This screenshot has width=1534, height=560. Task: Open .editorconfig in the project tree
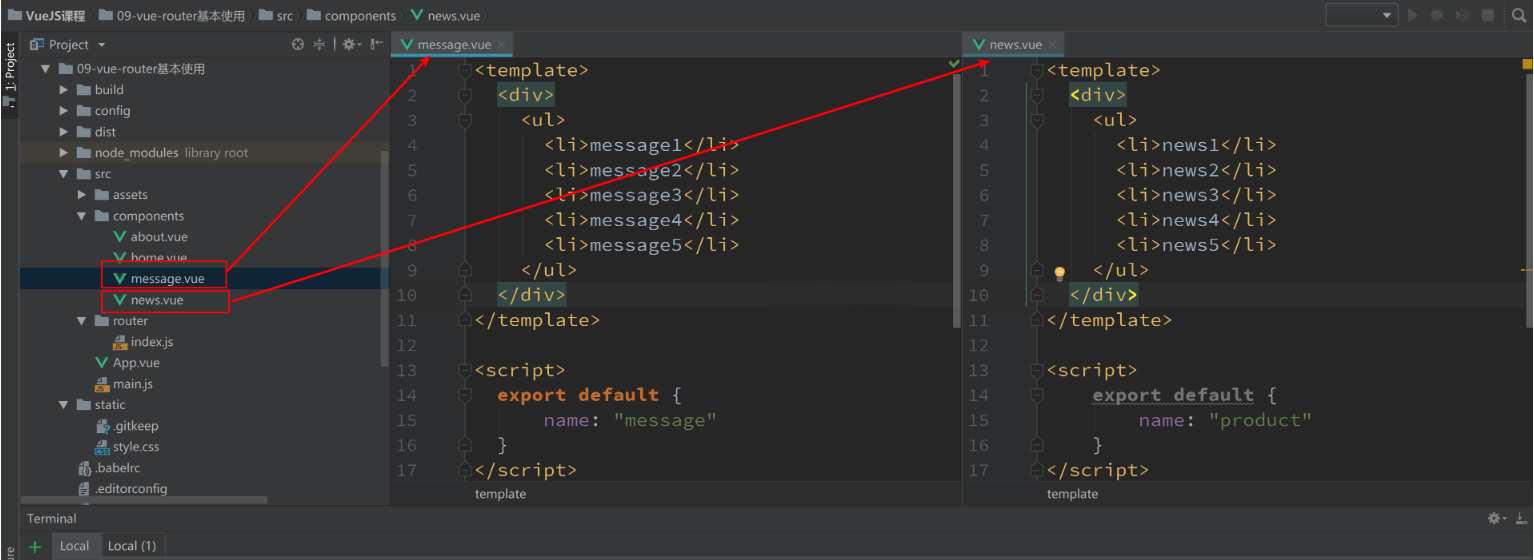[x=123, y=489]
